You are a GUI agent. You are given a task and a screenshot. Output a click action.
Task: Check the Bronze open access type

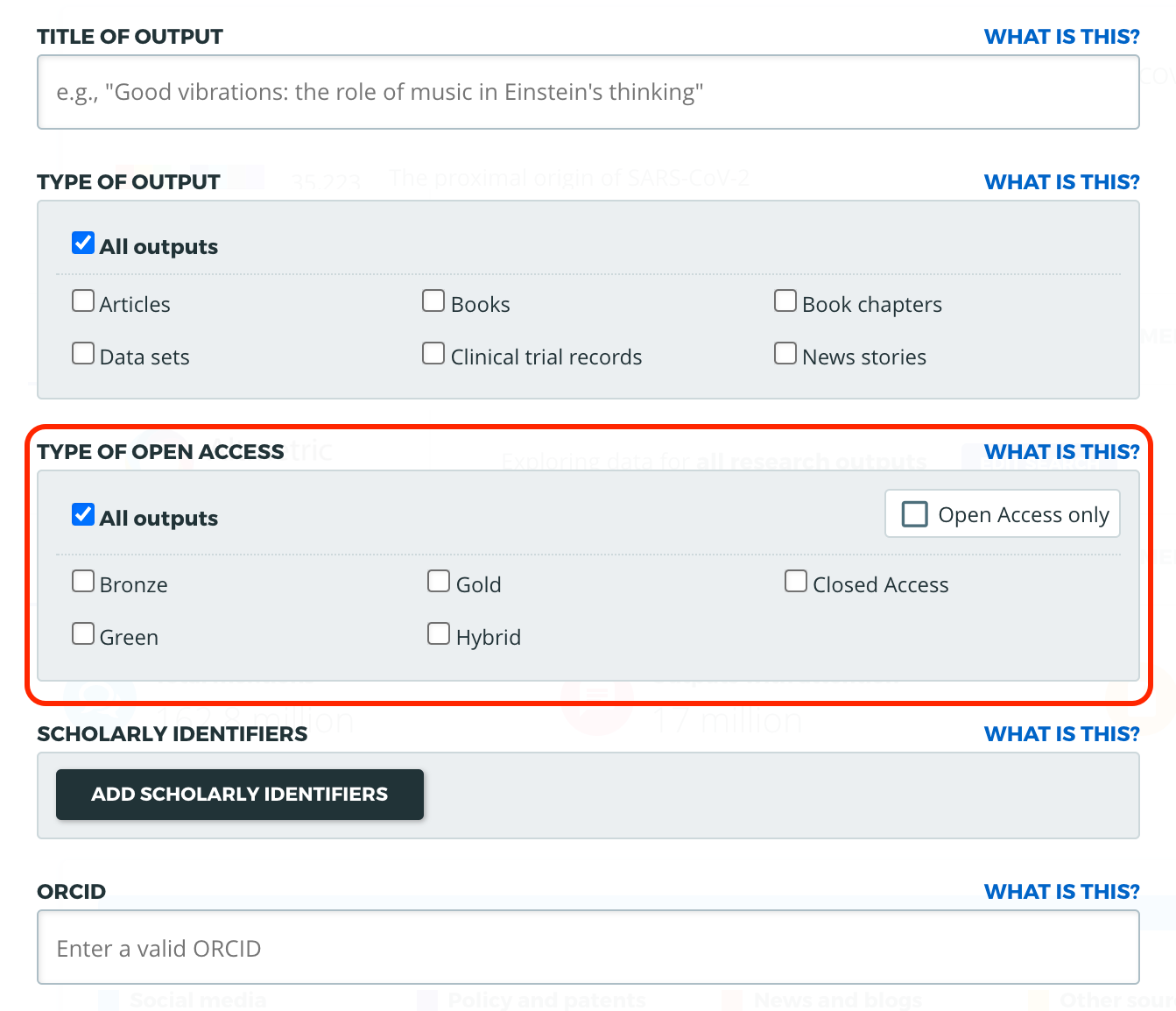pos(83,581)
